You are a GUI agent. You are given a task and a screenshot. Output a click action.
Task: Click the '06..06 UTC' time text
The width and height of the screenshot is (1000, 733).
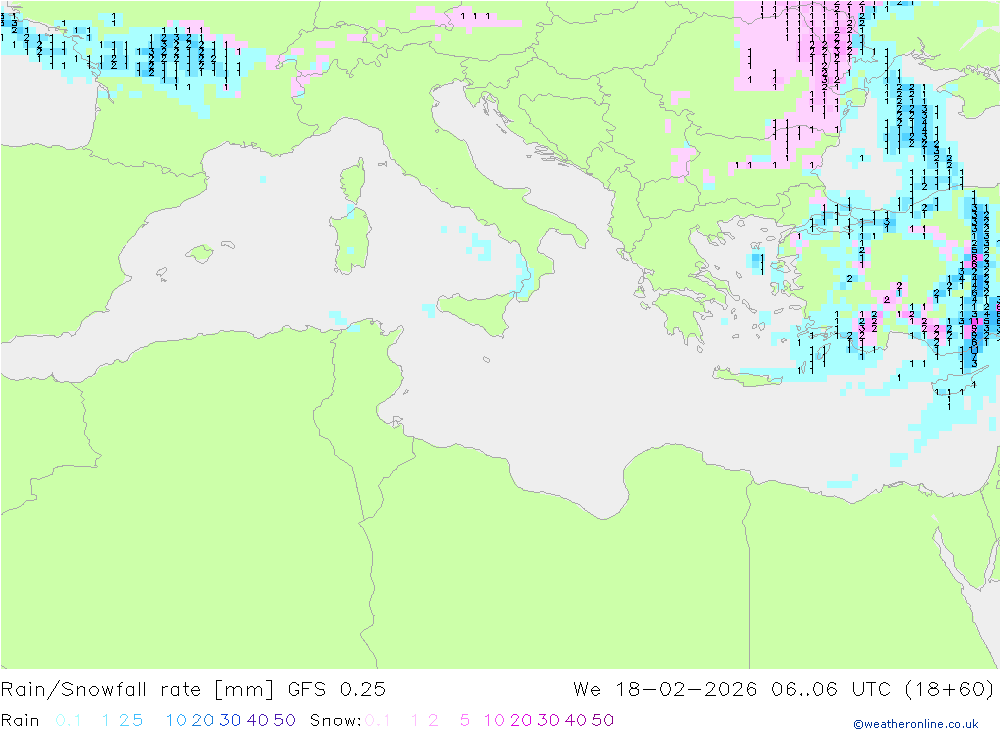point(830,690)
